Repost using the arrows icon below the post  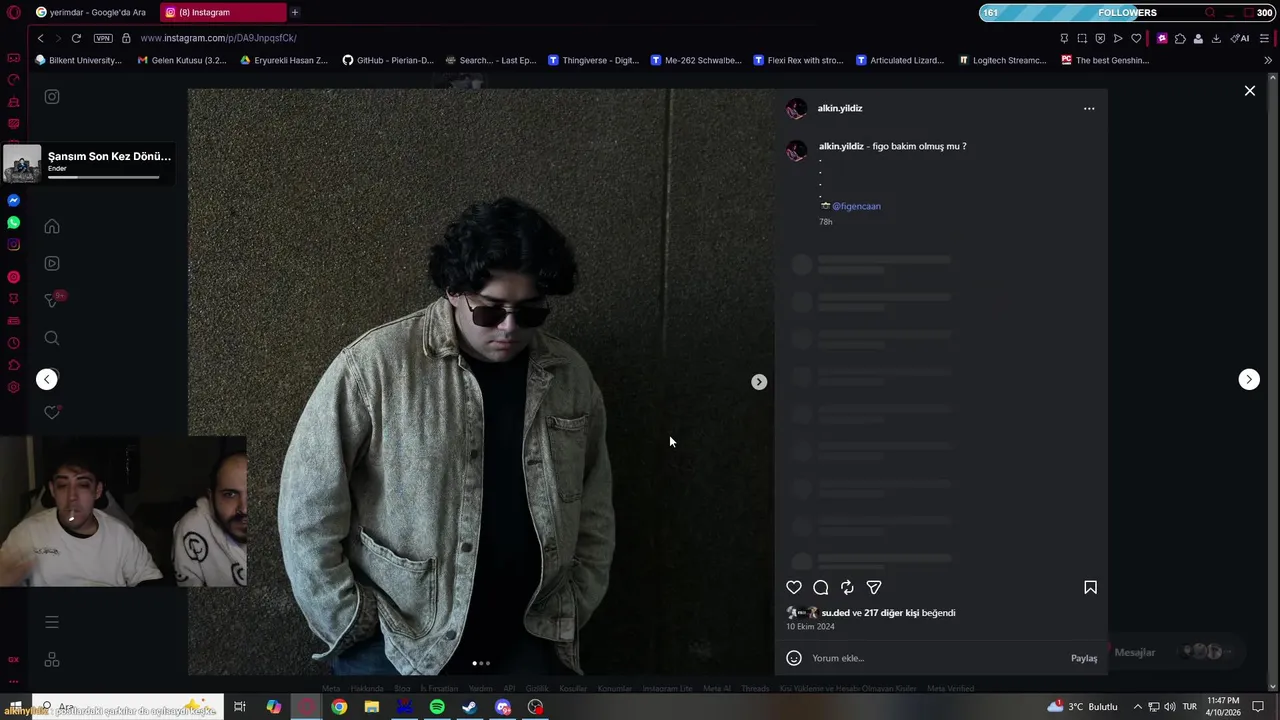click(847, 588)
